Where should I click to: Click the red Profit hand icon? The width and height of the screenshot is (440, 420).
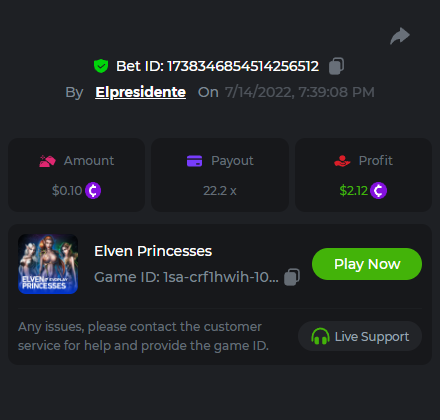tap(342, 161)
